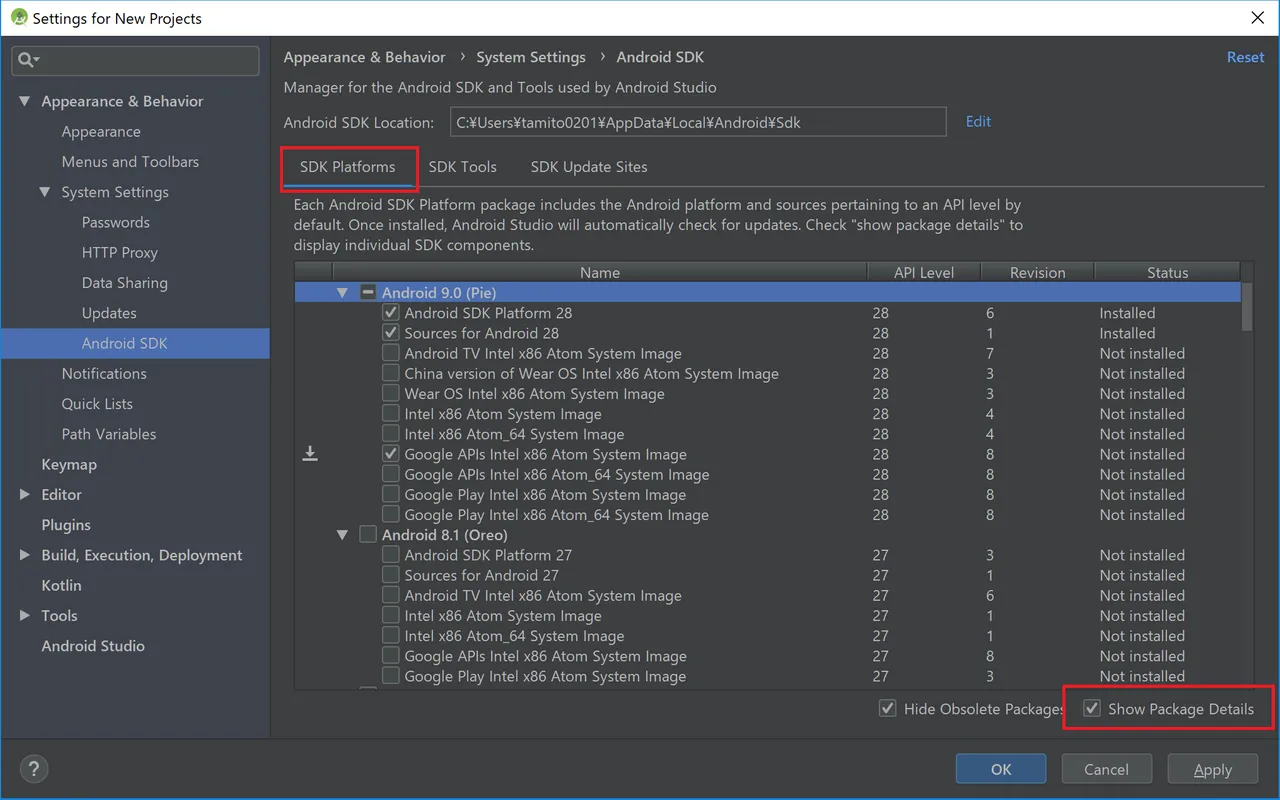This screenshot has width=1280, height=800.
Task: Open Appearance settings page
Action: [101, 131]
